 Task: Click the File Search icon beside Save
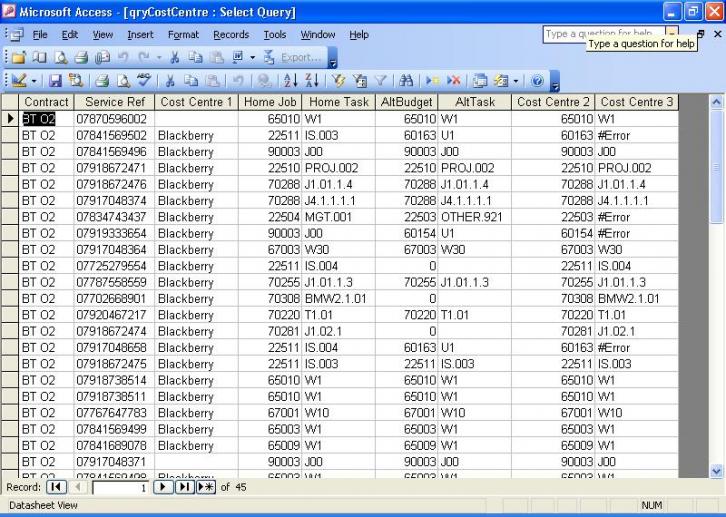[75, 81]
